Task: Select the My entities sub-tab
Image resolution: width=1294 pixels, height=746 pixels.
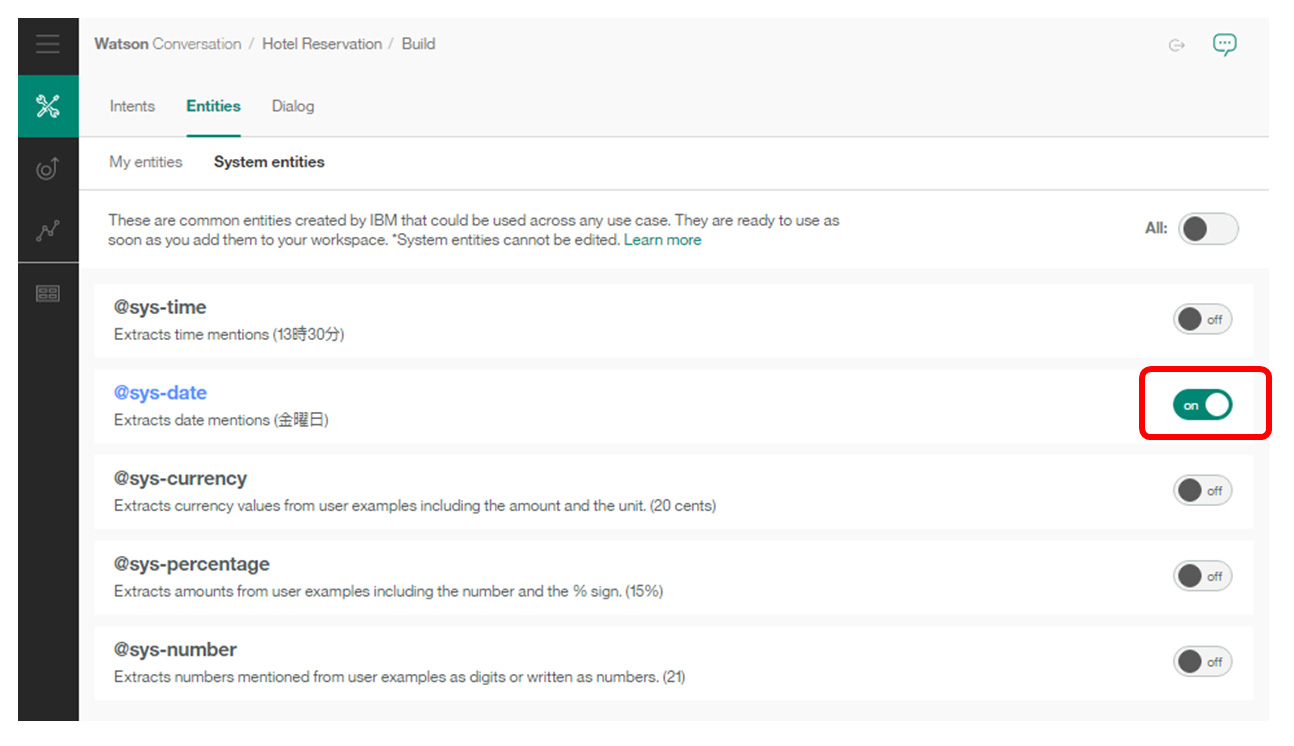Action: (146, 162)
